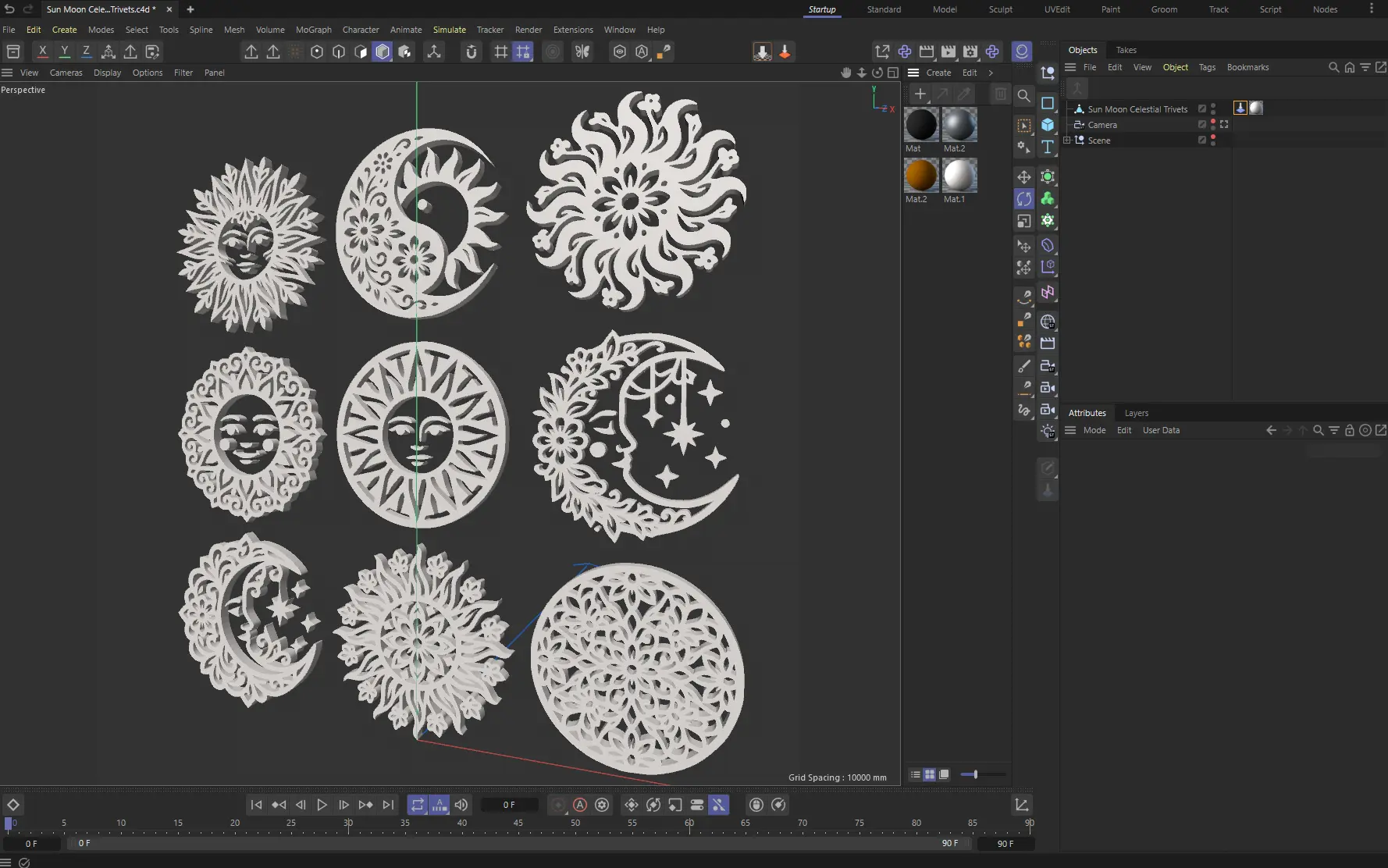Click the orange Place tool icon
The width and height of the screenshot is (1388, 868).
[785, 52]
